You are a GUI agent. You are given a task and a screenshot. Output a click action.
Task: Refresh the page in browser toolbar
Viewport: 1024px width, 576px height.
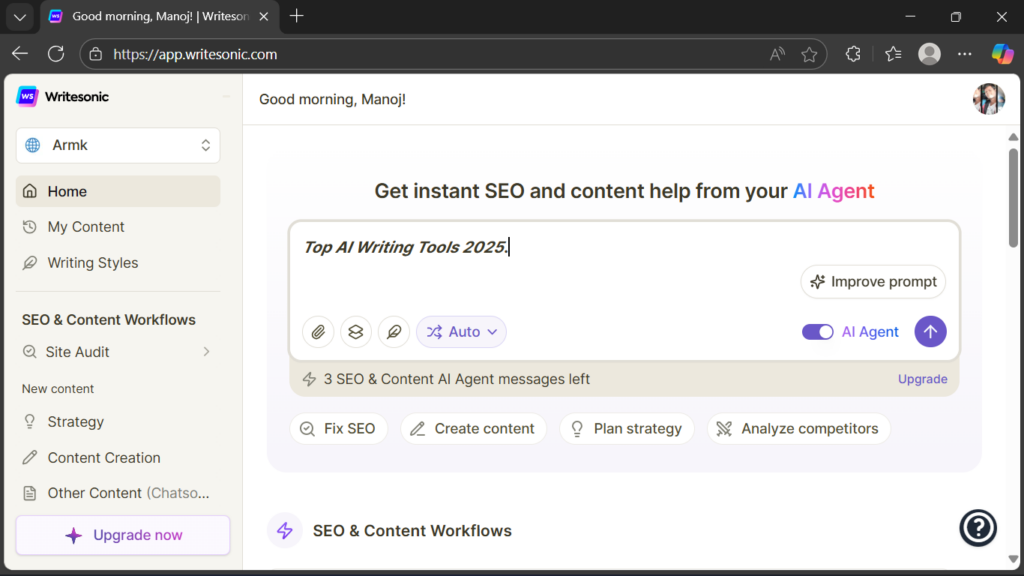(x=56, y=54)
